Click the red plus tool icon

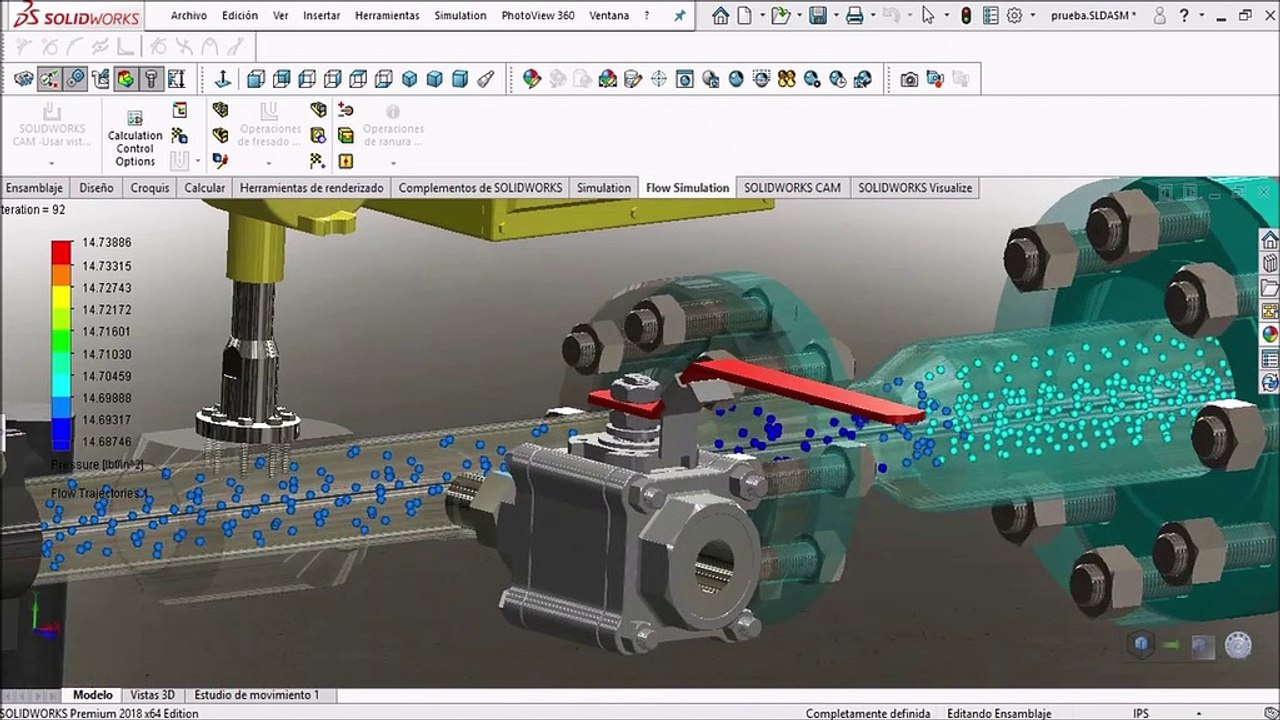pos(346,110)
